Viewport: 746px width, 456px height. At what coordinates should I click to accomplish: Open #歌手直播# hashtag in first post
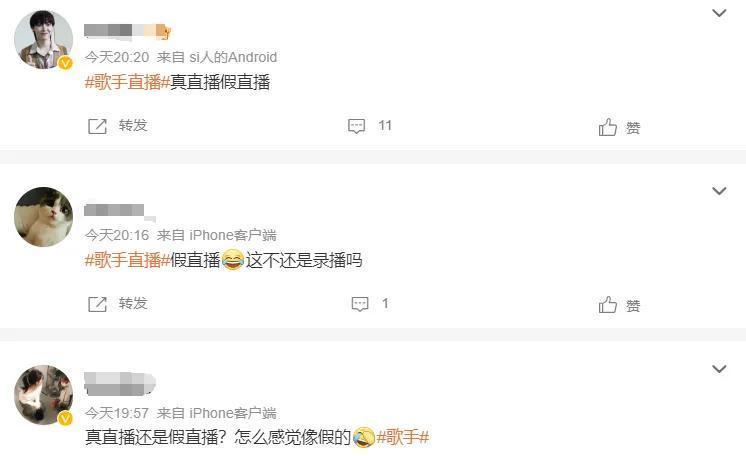pyautogui.click(x=127, y=82)
